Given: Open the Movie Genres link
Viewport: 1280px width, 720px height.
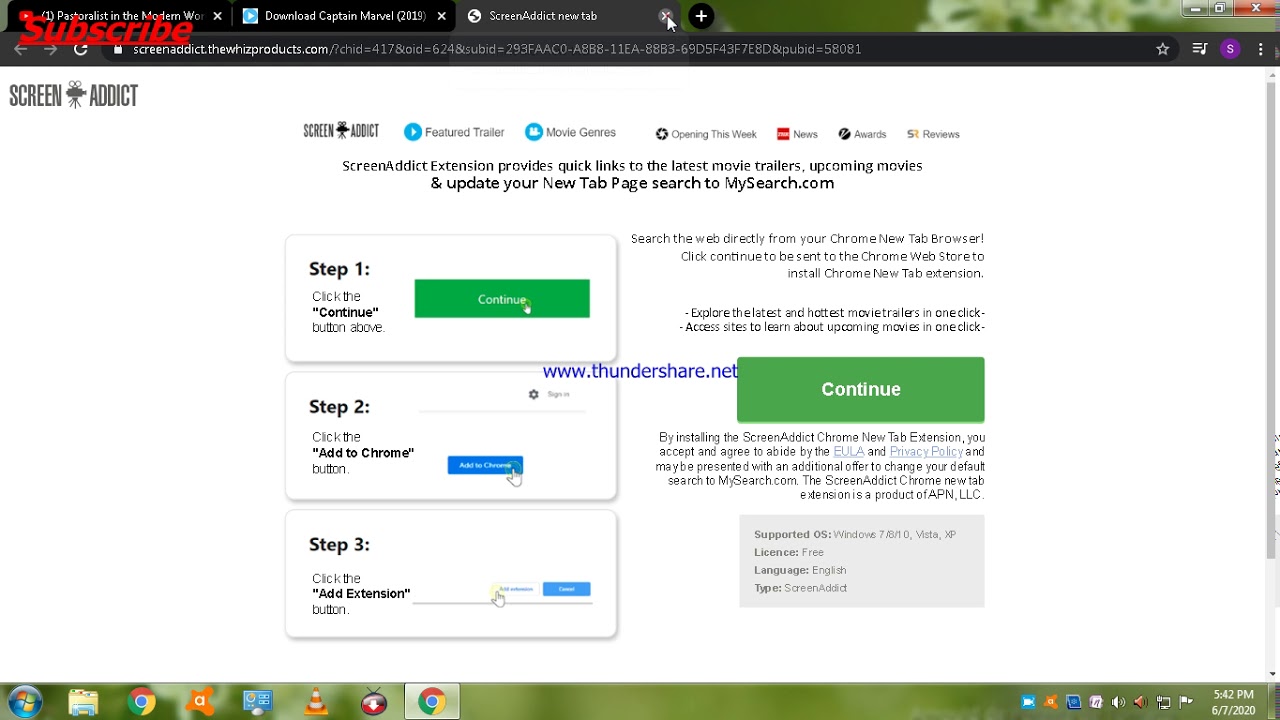Looking at the screenshot, I should click(x=570, y=132).
